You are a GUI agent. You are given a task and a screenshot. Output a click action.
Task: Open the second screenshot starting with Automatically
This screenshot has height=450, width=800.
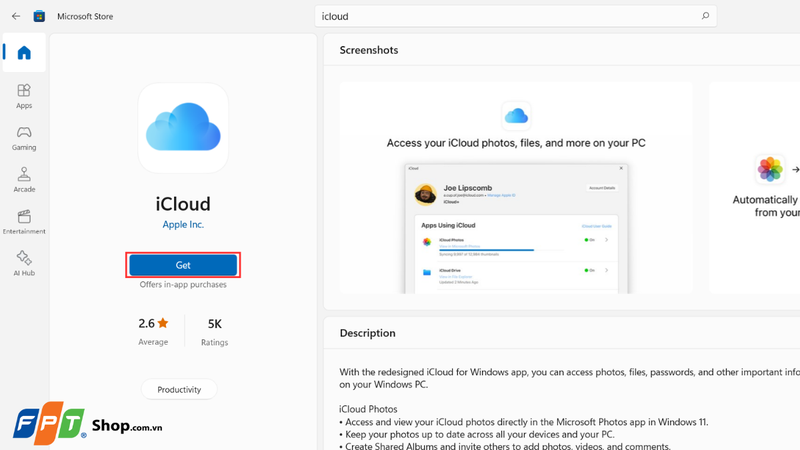754,187
